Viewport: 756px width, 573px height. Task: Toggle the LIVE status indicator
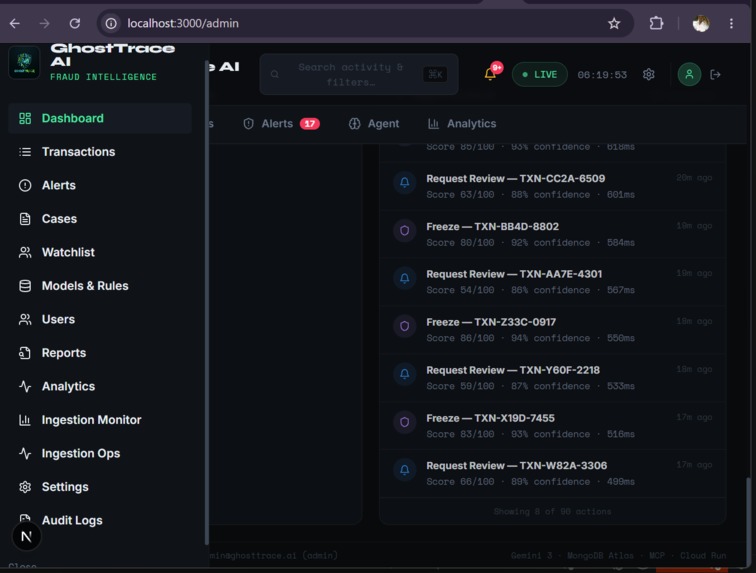(540, 74)
